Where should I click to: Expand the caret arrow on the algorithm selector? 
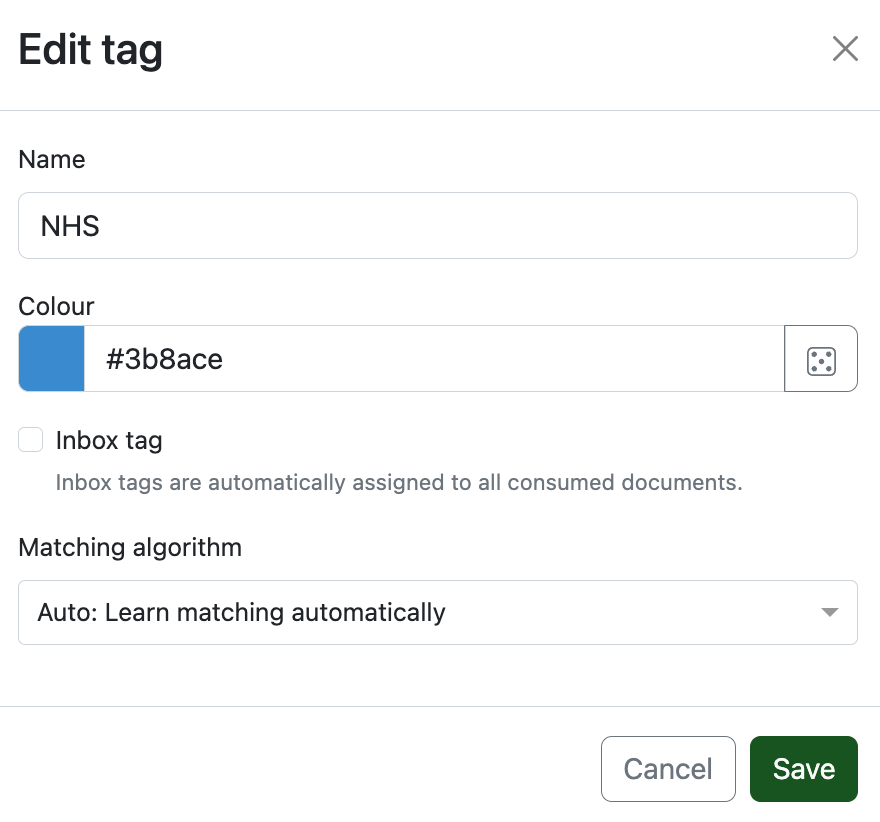(829, 612)
